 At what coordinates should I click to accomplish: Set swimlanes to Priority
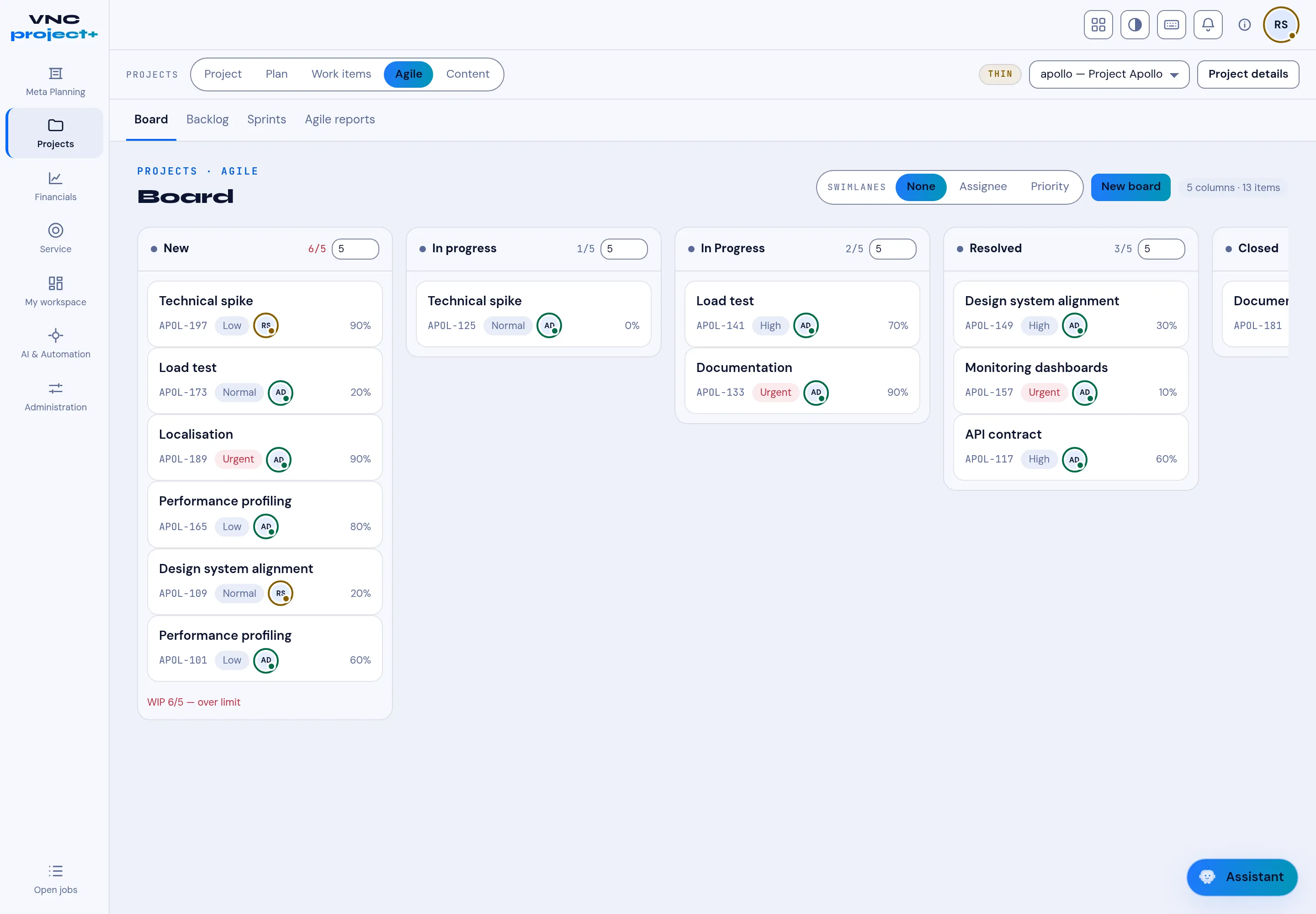(x=1049, y=187)
